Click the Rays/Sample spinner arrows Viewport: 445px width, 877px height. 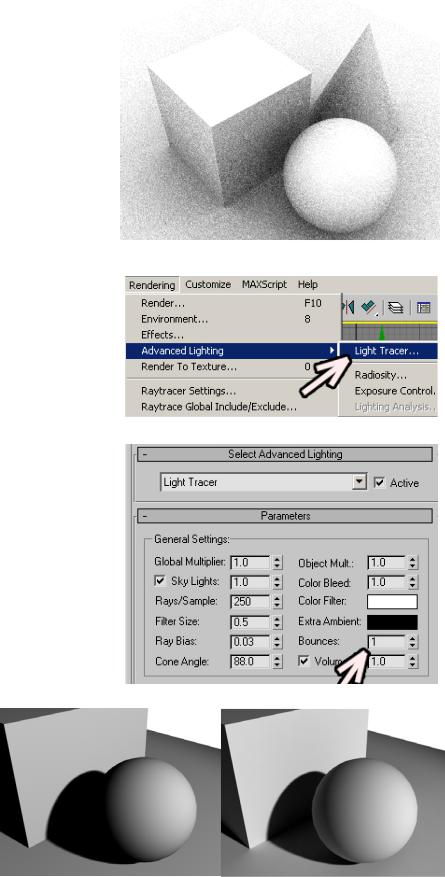click(277, 602)
